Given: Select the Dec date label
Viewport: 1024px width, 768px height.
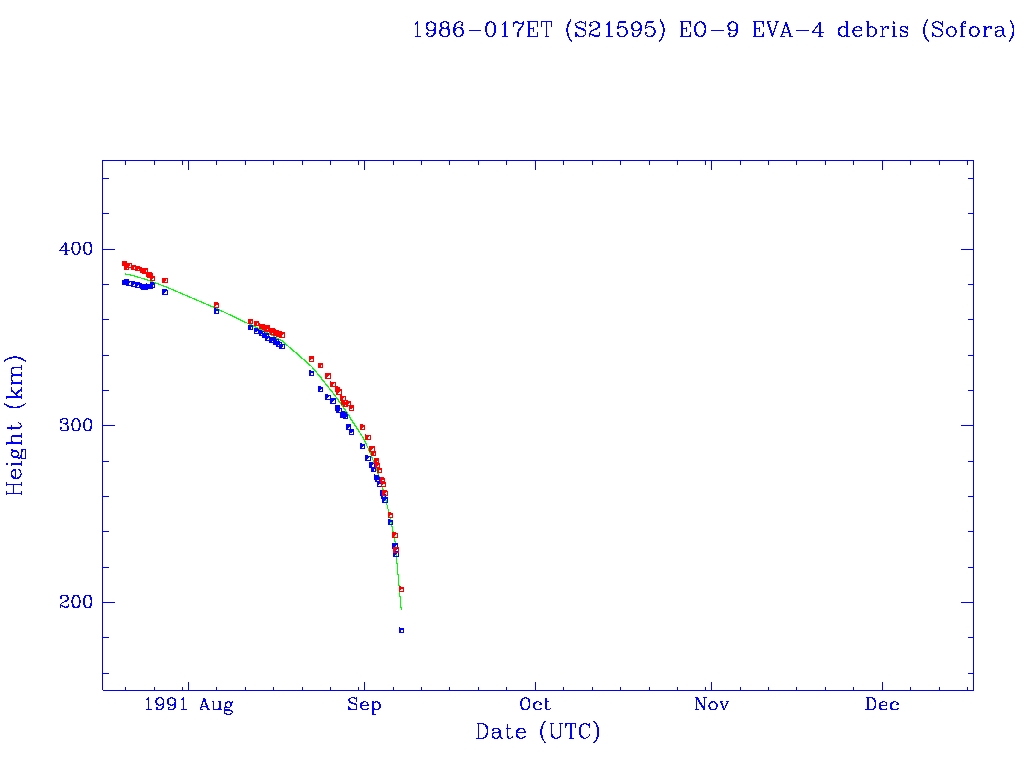Looking at the screenshot, I should 882,705.
